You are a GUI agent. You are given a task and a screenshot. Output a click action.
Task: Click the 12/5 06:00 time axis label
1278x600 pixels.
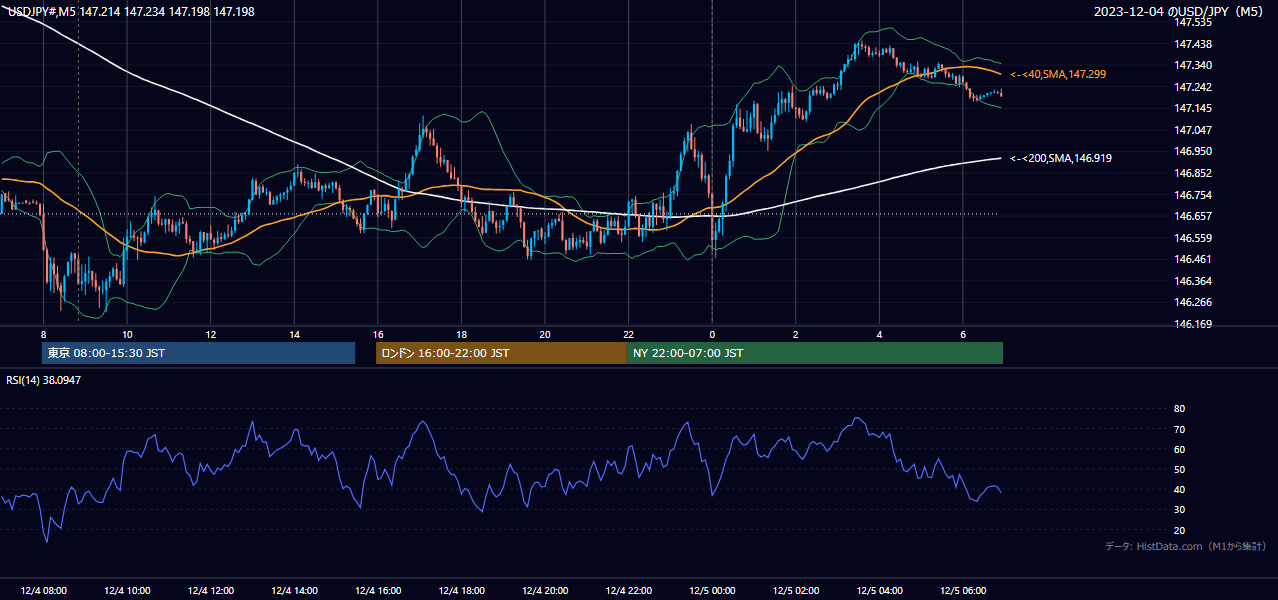click(x=962, y=591)
